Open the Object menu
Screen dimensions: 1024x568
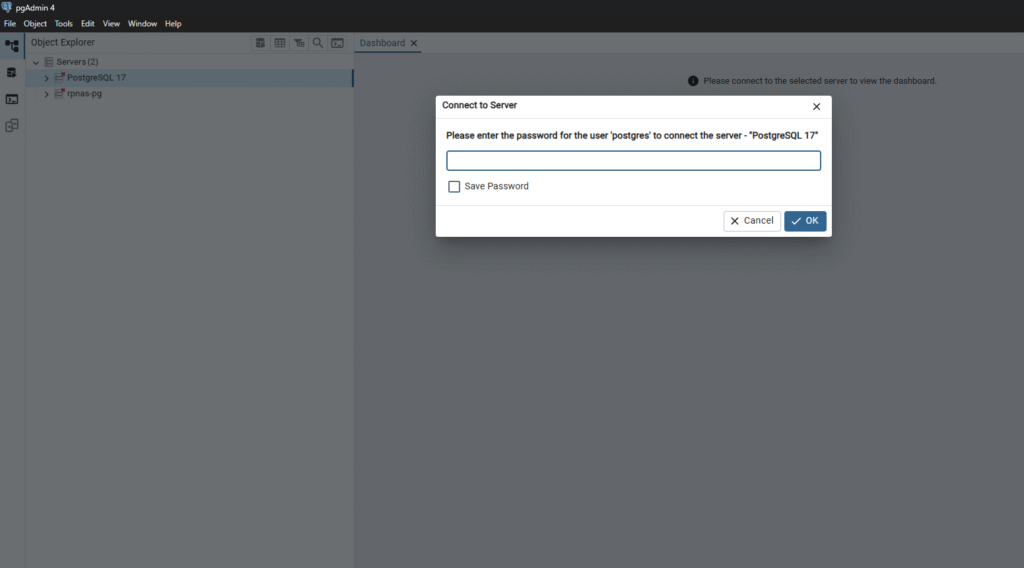click(x=35, y=23)
